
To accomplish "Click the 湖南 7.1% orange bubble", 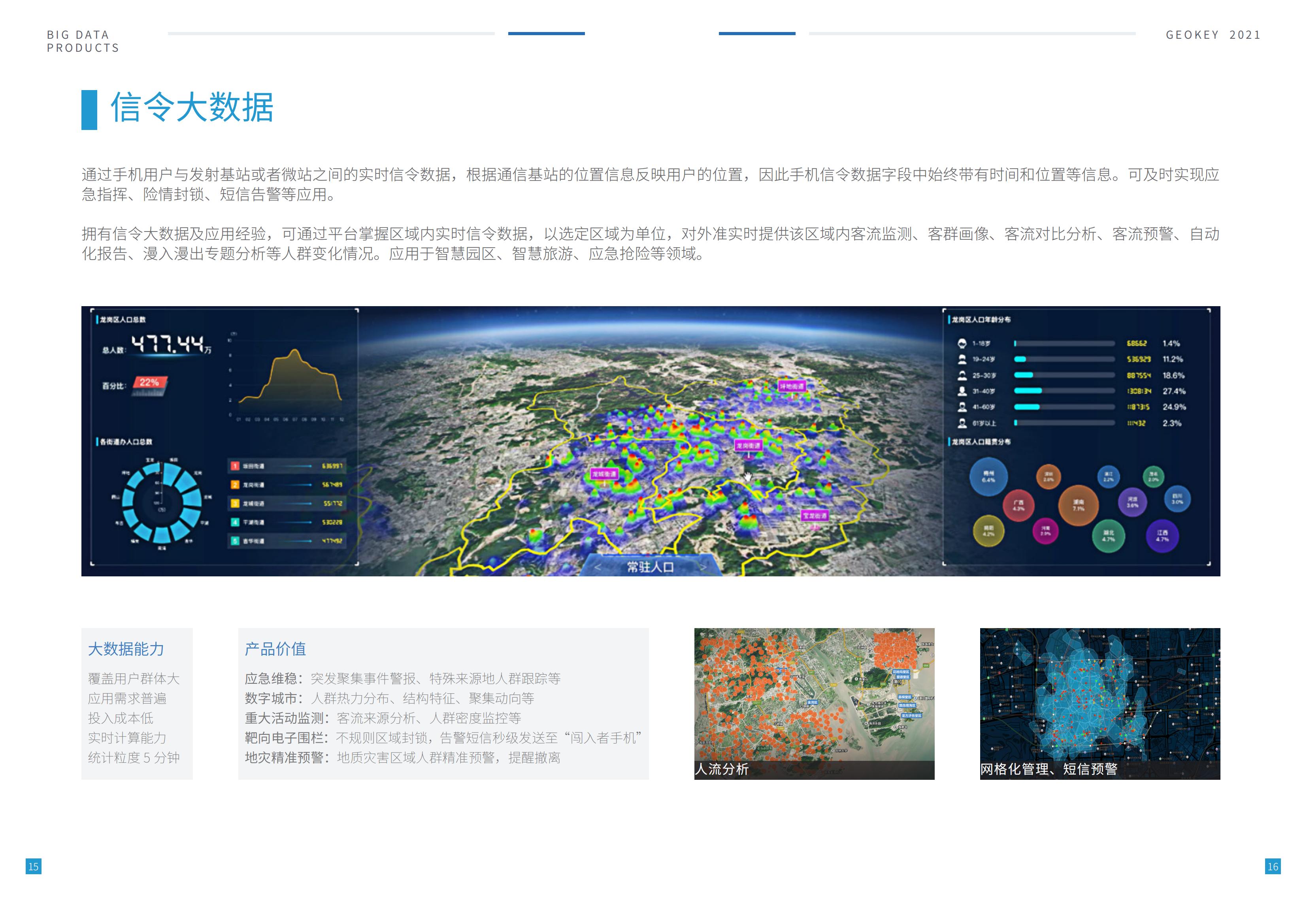I will click(1078, 505).
